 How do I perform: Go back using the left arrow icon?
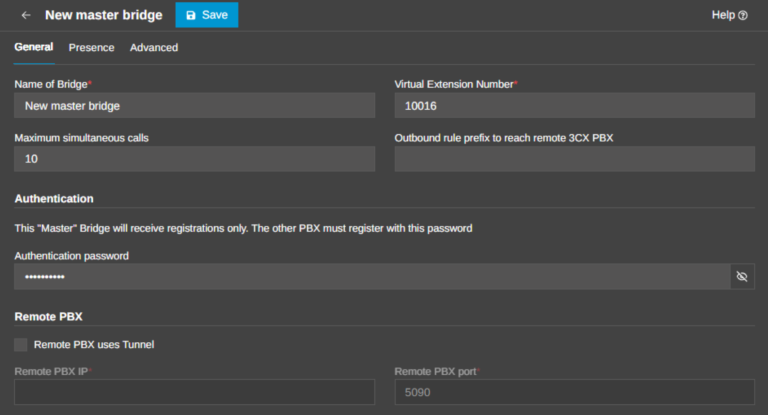26,15
